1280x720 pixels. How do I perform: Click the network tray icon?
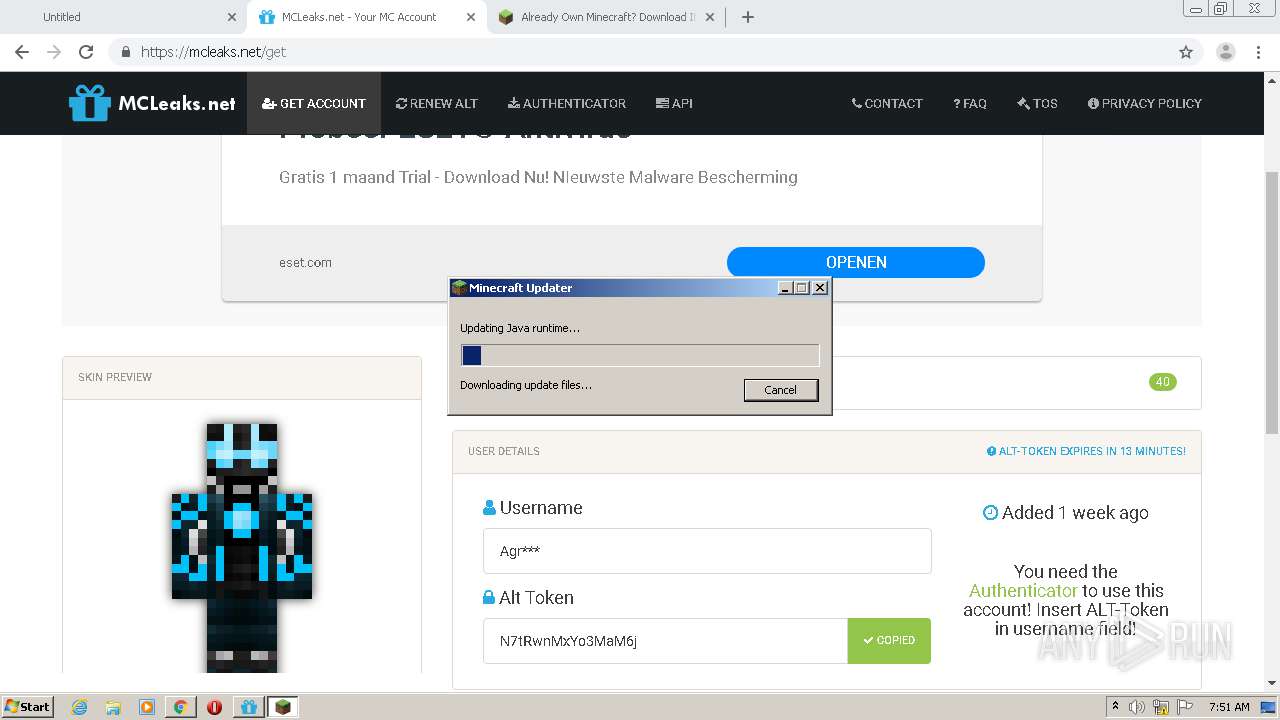click(1161, 707)
